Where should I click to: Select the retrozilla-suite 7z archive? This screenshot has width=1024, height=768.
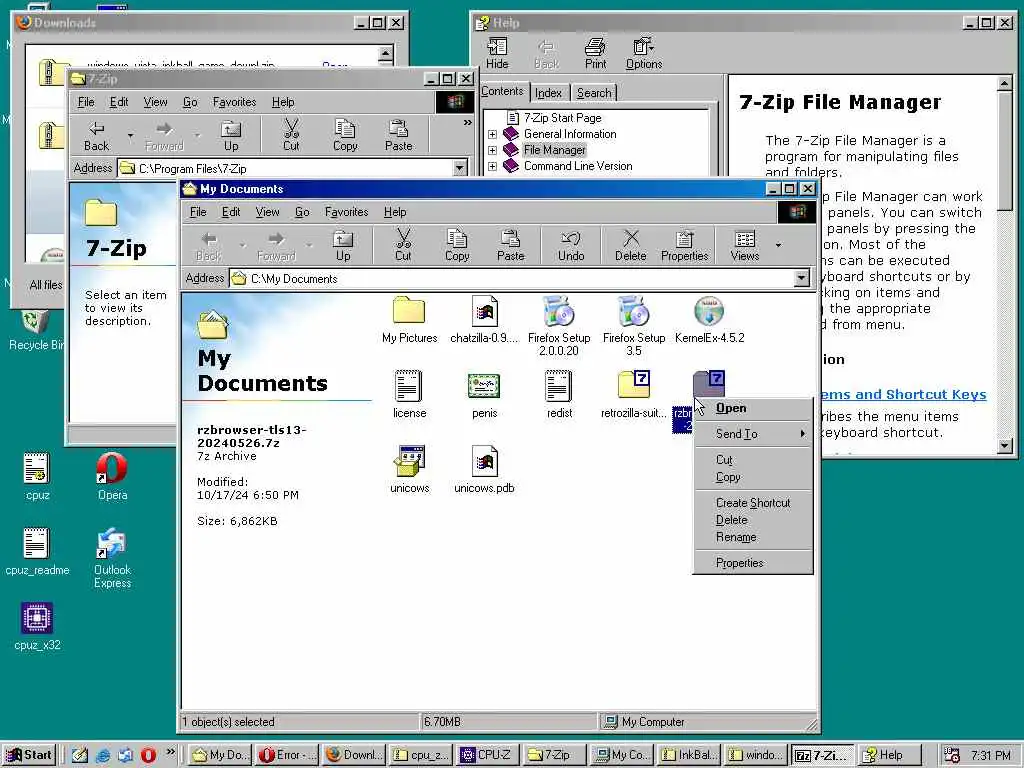633,394
